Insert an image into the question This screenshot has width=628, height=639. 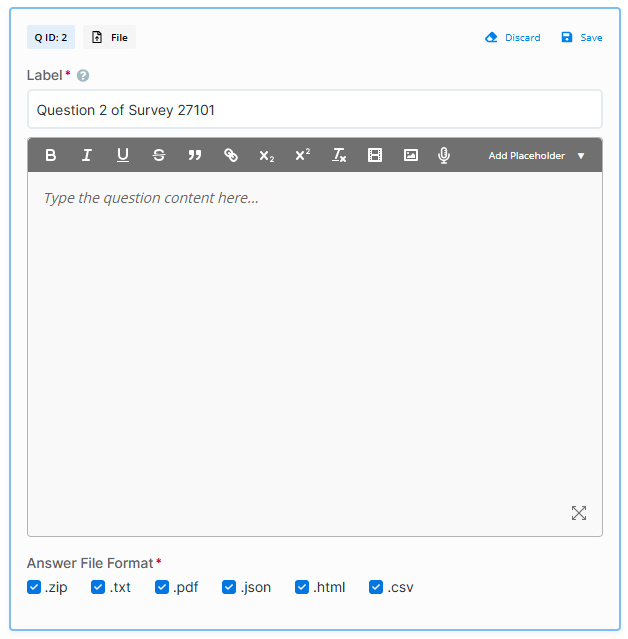pyautogui.click(x=411, y=155)
